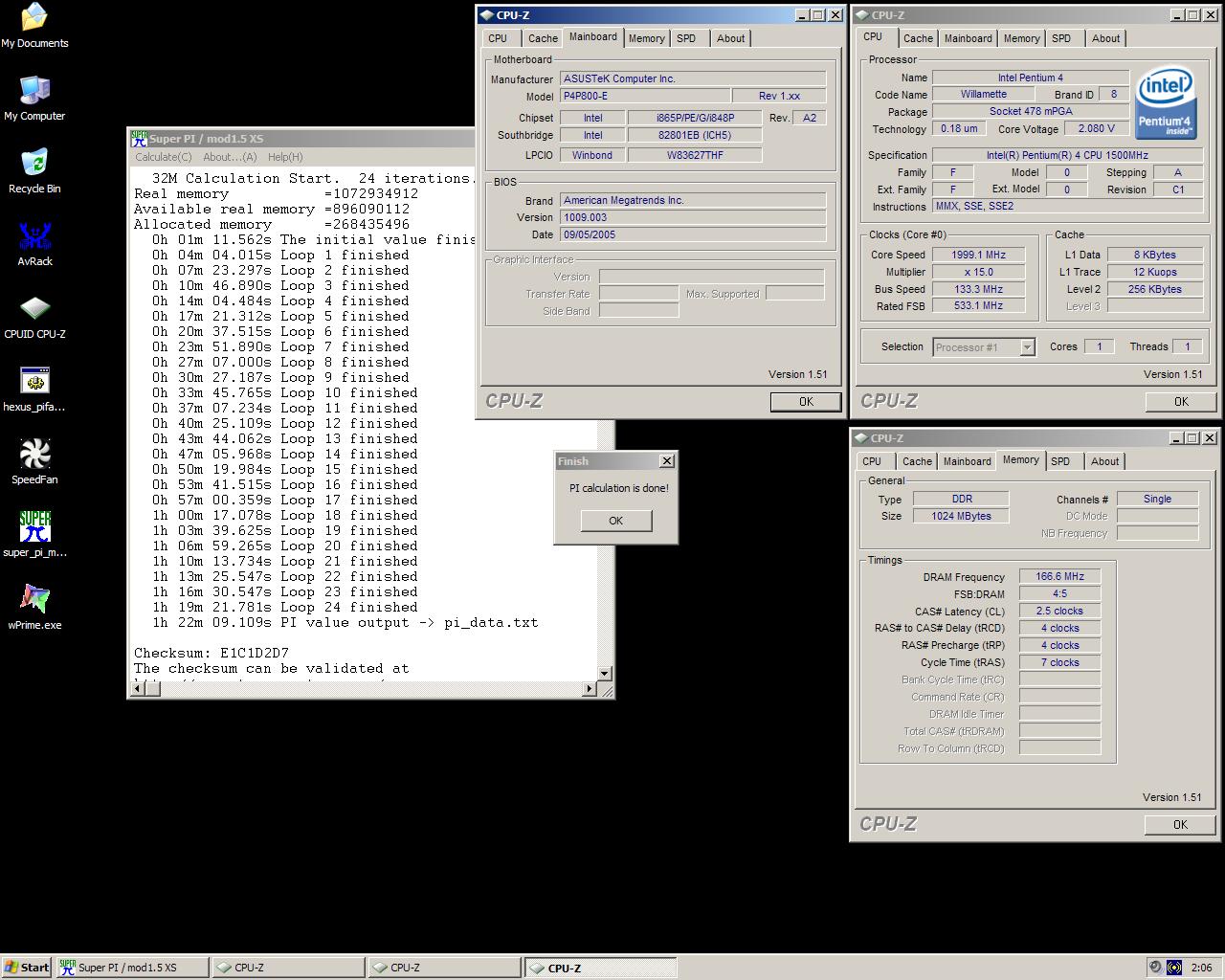The image size is (1225, 980).
Task: Click the Southbridge 82801EB (ICH5) field
Action: (x=695, y=135)
